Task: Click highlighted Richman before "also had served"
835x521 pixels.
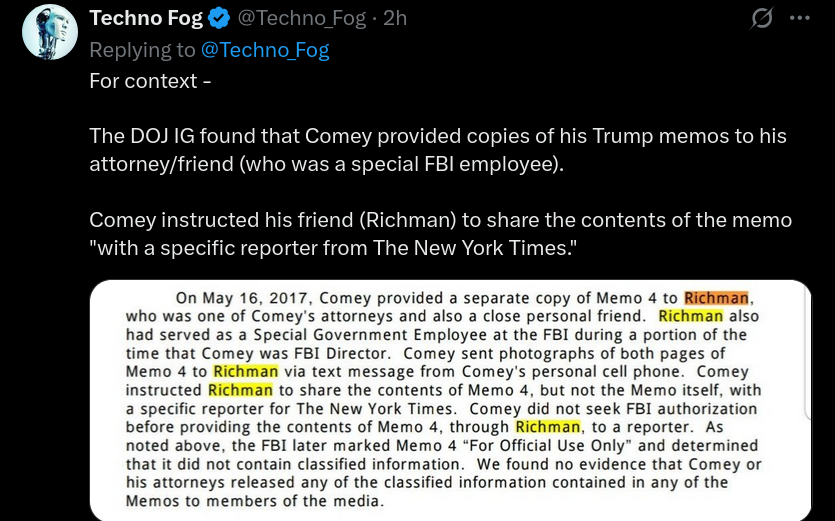Action: (690, 316)
